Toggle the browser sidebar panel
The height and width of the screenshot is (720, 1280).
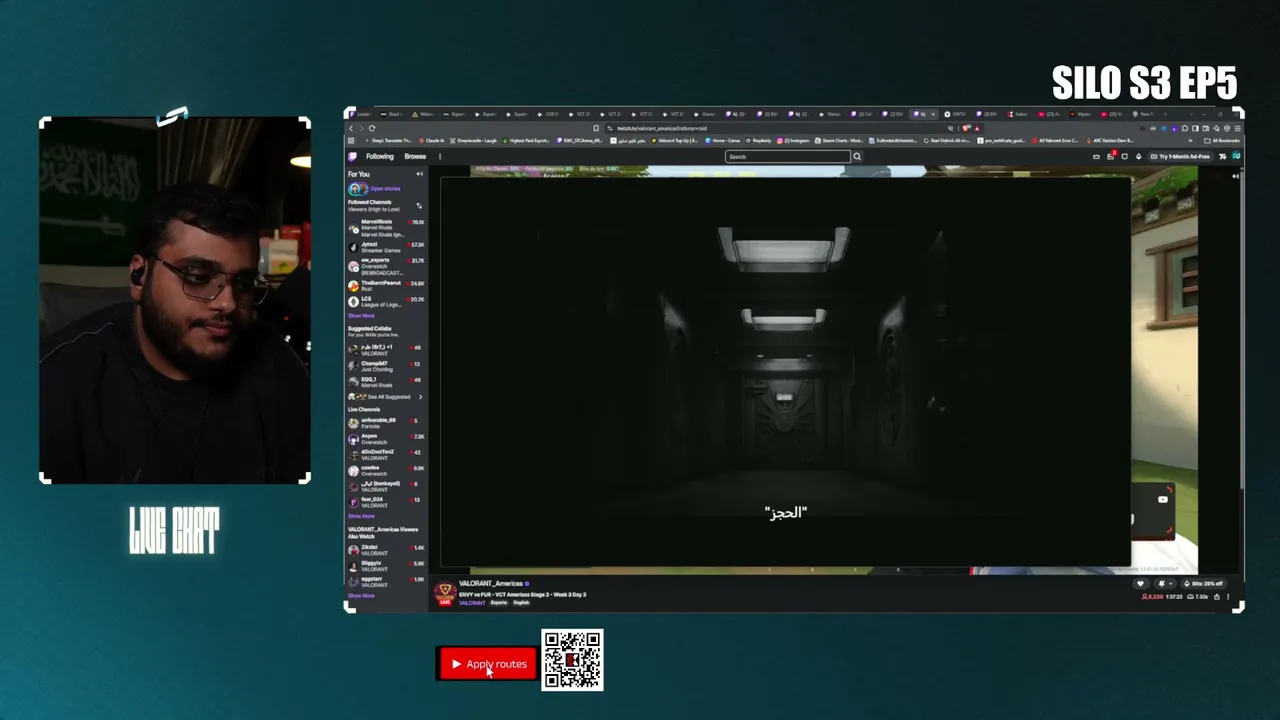point(1196,128)
